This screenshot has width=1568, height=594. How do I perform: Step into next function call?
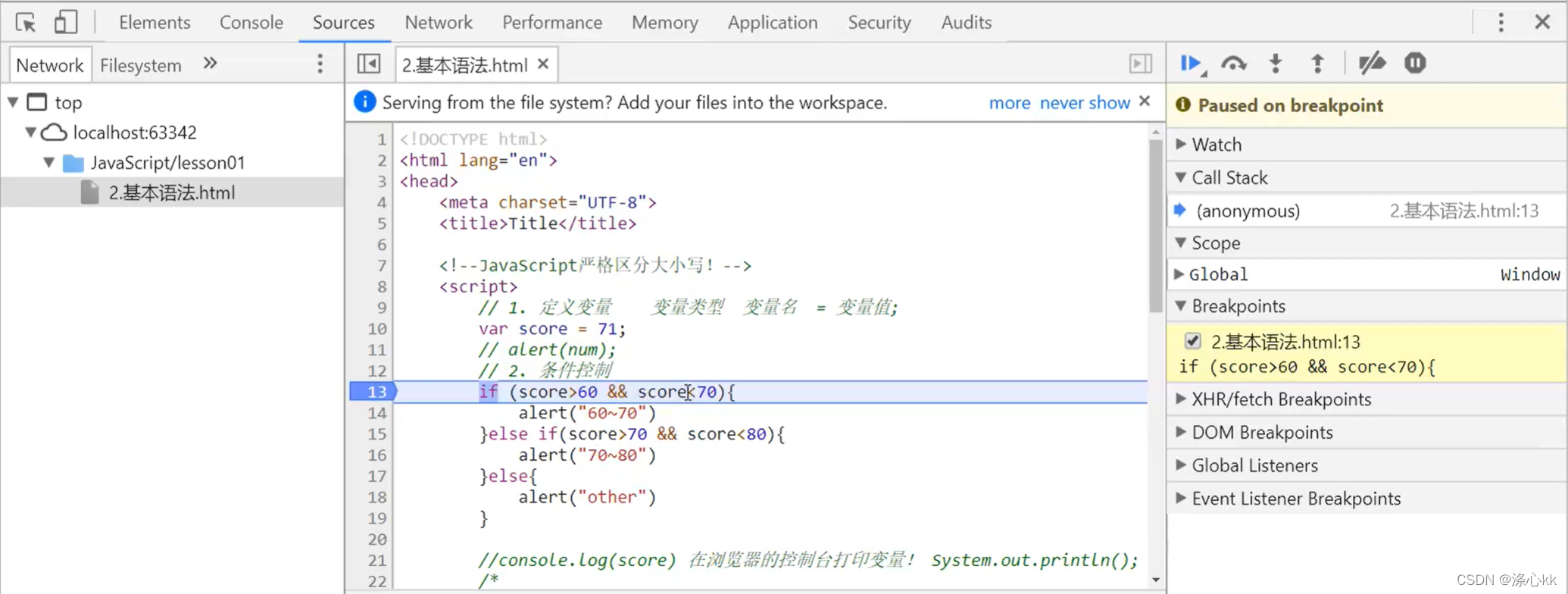[x=1276, y=64]
